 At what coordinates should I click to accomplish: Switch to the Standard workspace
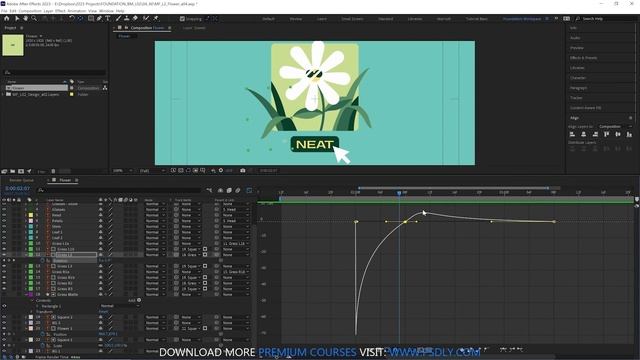[385, 19]
